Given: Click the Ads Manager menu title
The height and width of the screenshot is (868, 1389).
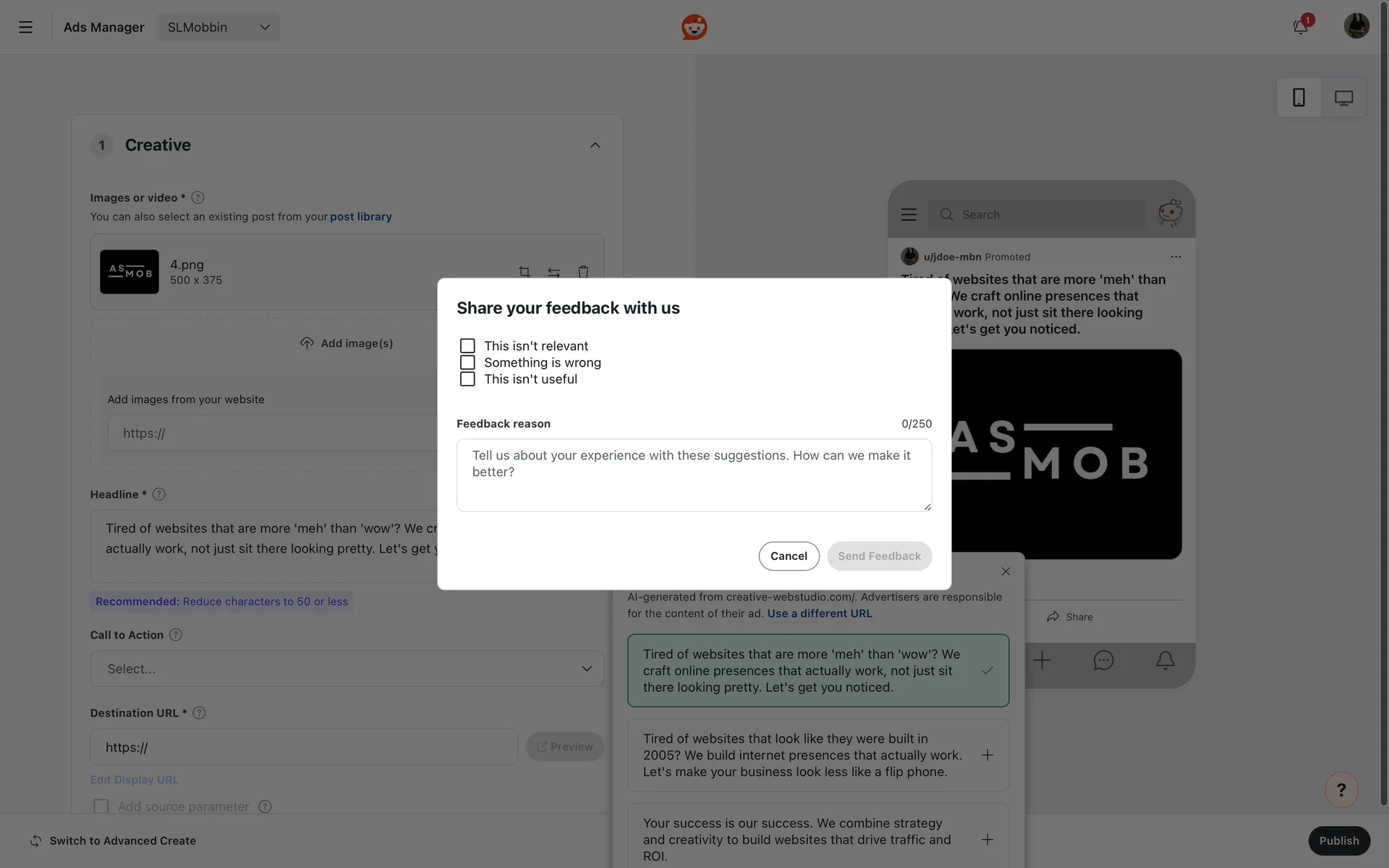Looking at the screenshot, I should click(x=103, y=27).
